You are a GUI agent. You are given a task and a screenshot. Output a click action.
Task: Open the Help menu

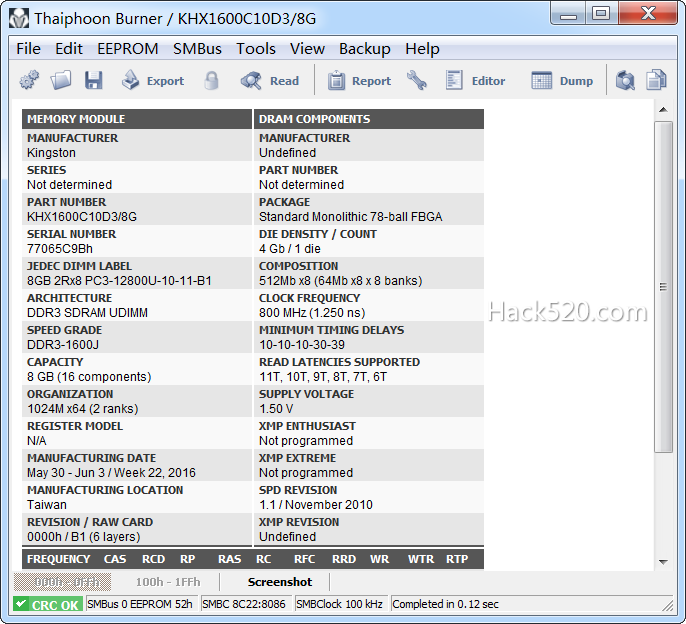coord(422,49)
